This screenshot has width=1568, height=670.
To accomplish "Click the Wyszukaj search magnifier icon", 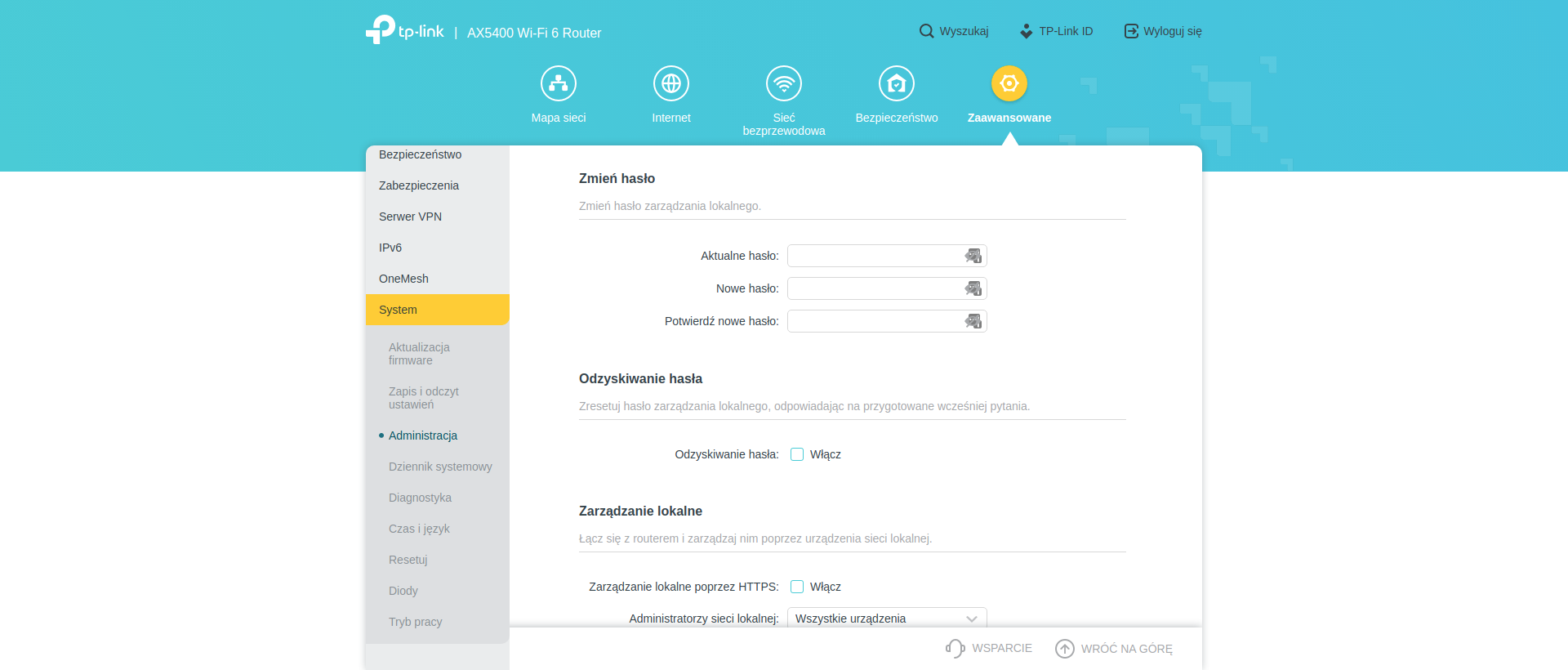I will [926, 31].
